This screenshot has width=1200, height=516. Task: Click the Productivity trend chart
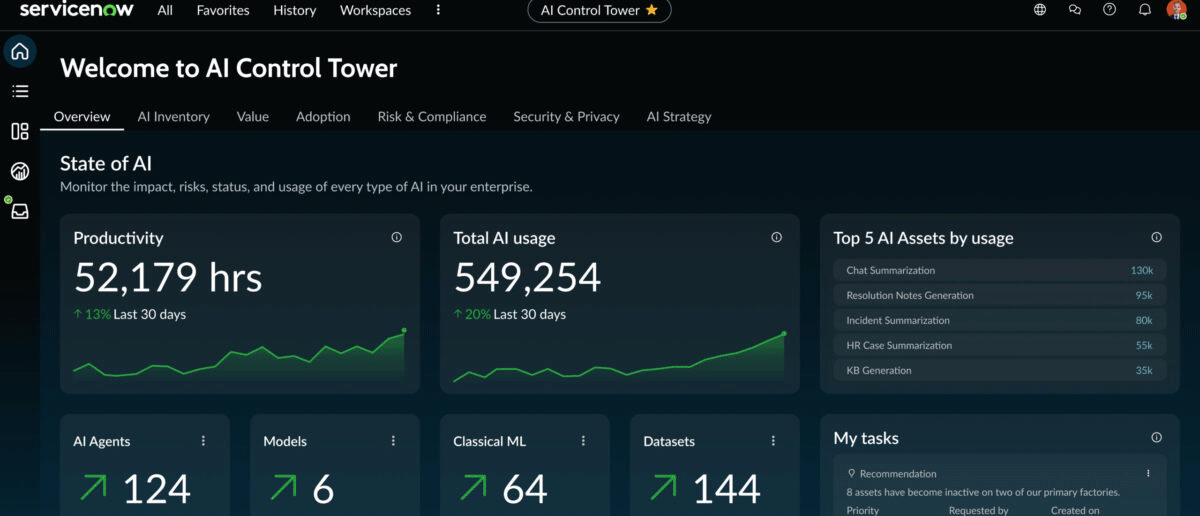tap(239, 353)
